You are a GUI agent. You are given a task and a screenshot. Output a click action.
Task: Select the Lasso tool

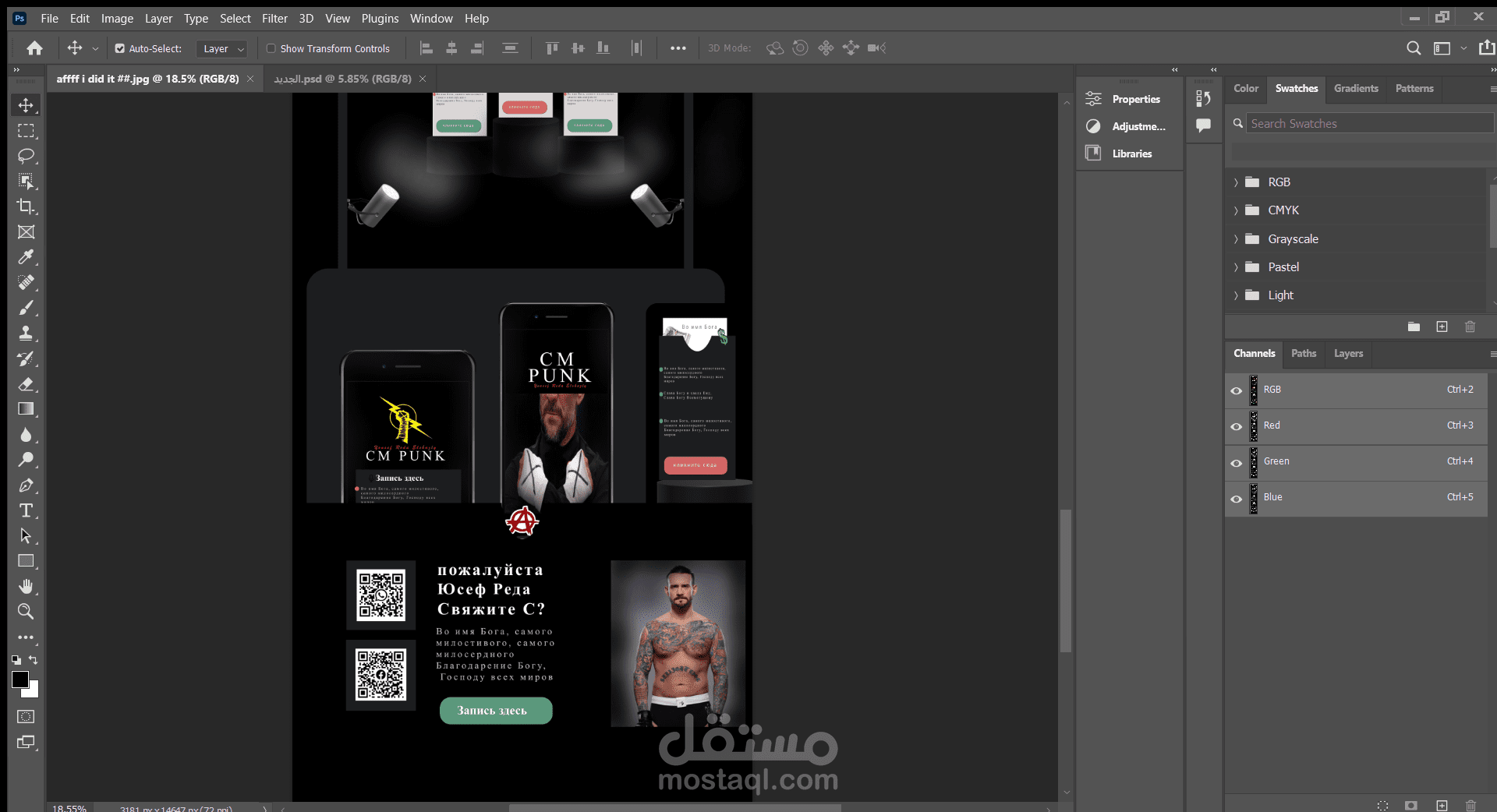tap(26, 156)
